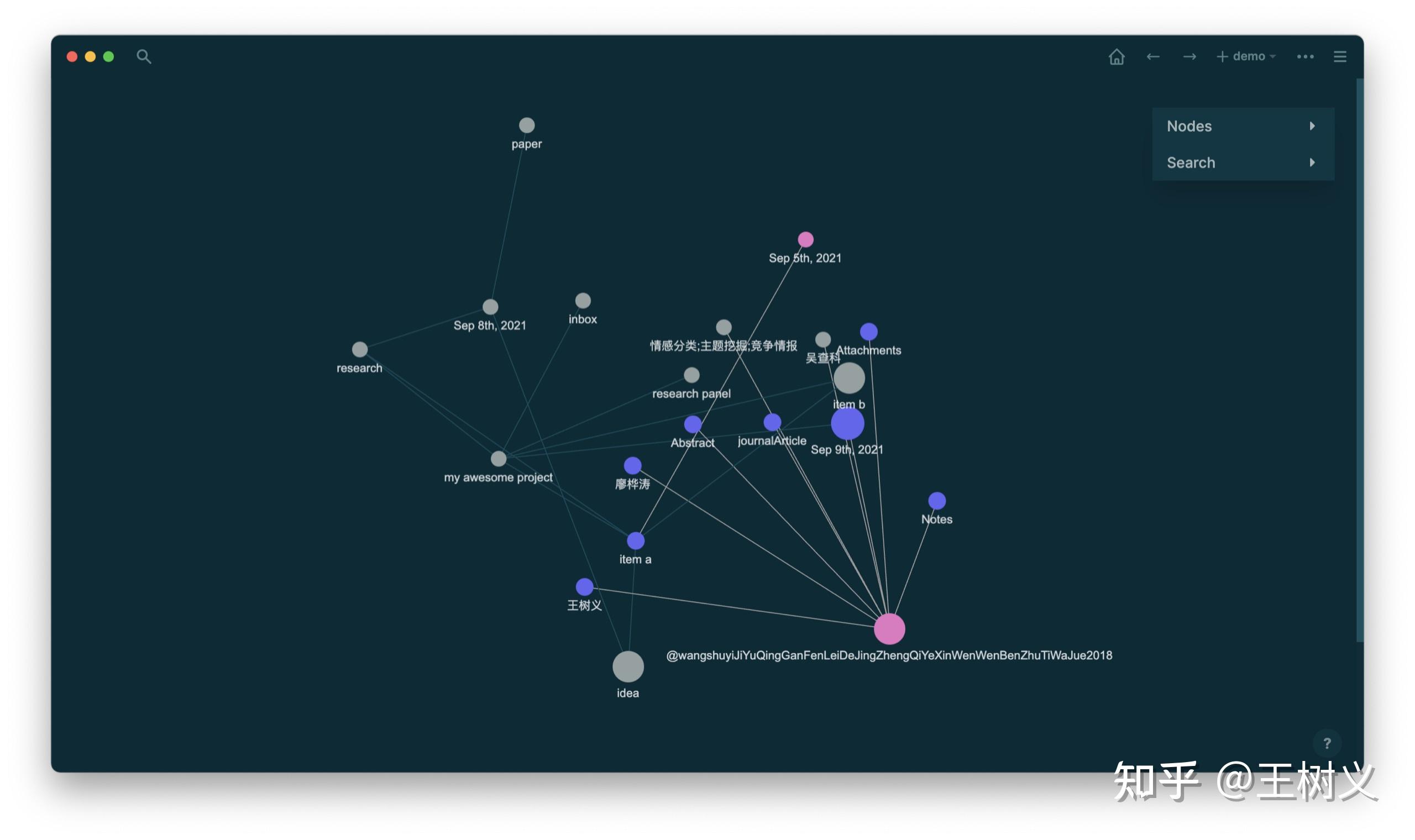Click the pink Sep 5th, 2021 node

805,239
